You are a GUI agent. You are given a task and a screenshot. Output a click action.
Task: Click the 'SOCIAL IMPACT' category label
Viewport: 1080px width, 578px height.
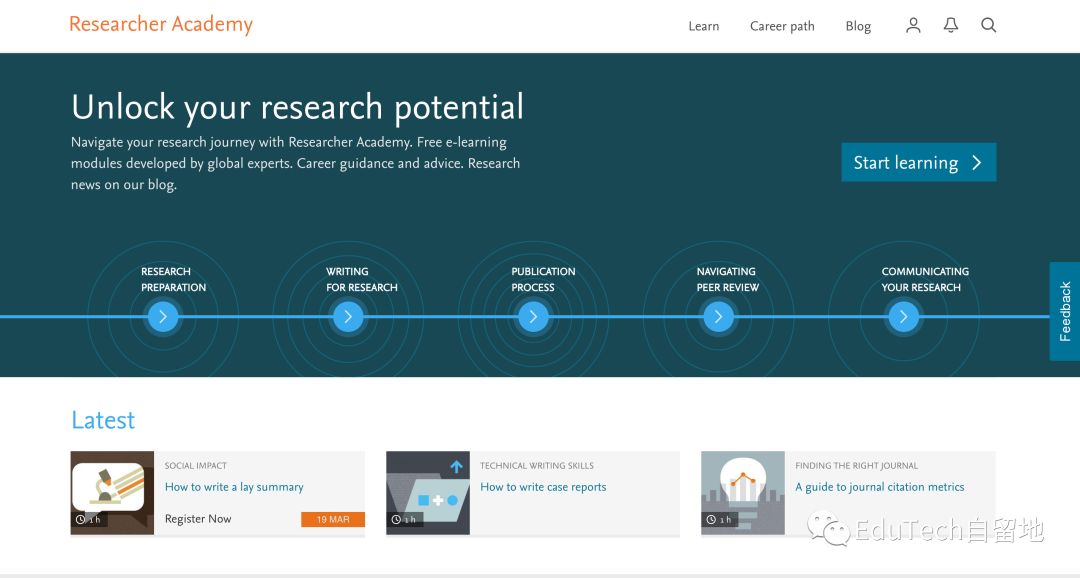tap(196, 466)
